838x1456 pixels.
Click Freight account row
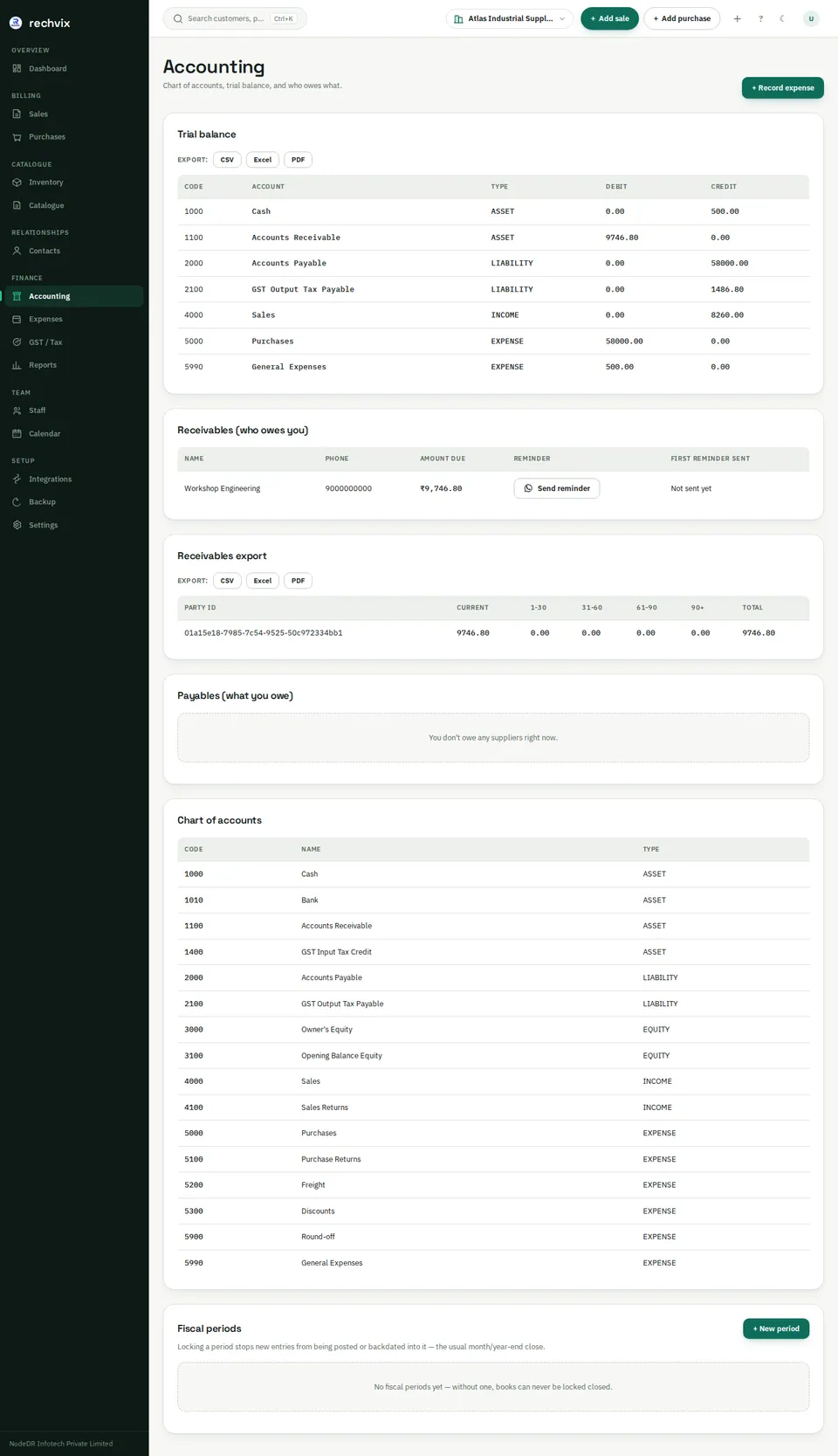[x=493, y=1185]
